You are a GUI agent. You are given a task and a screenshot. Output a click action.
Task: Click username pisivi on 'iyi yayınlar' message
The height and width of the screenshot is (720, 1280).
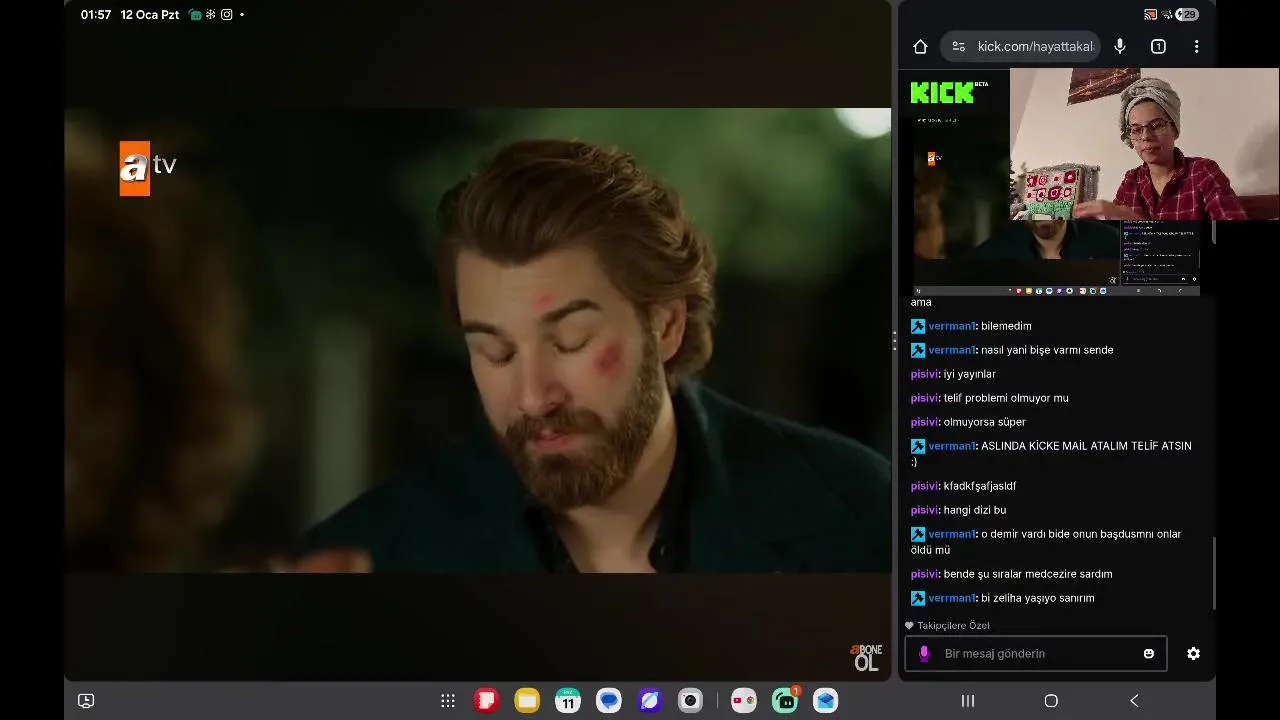click(925, 374)
